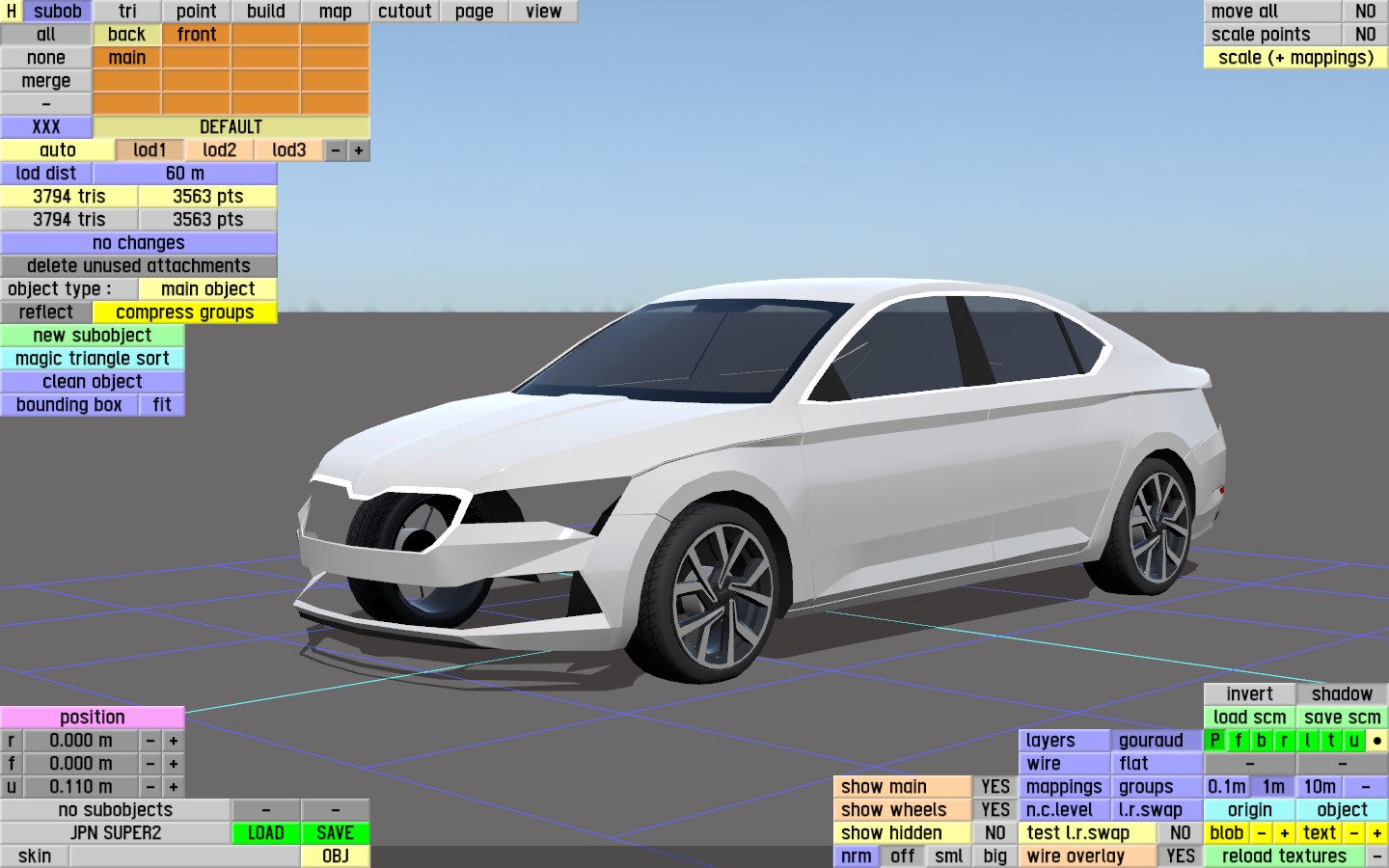Select the lod3 level
Image resolution: width=1389 pixels, height=868 pixels.
click(289, 150)
